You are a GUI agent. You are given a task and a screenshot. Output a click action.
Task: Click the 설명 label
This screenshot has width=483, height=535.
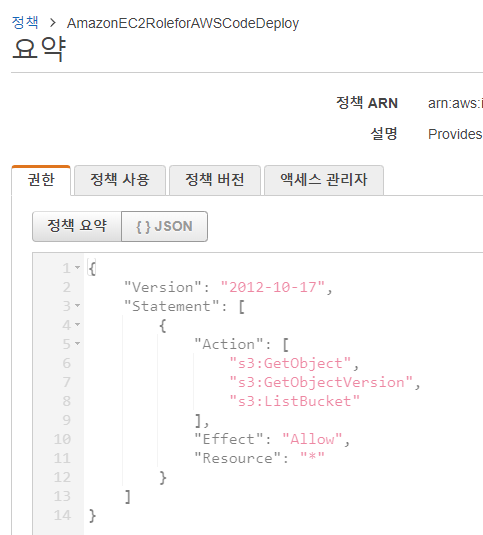coord(384,134)
